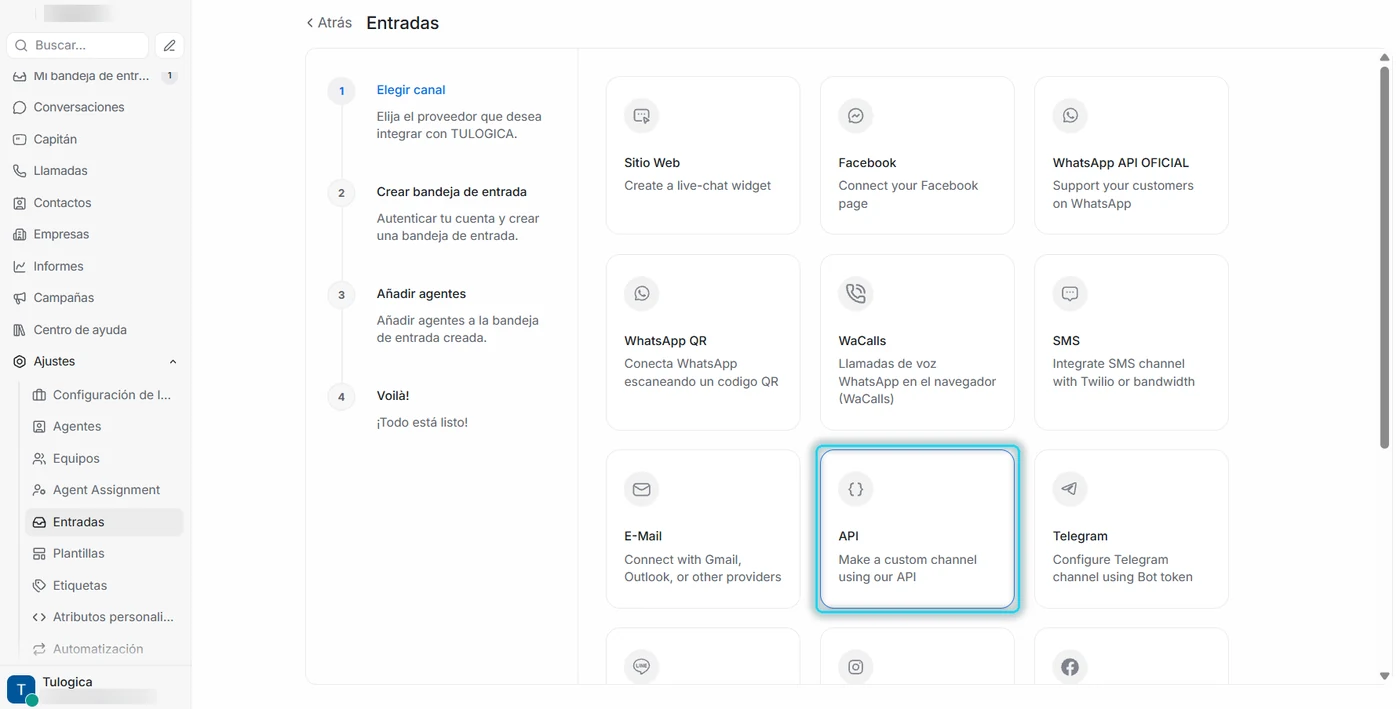Click the 'Voilà!' step title
1400x709 pixels.
tap(392, 396)
